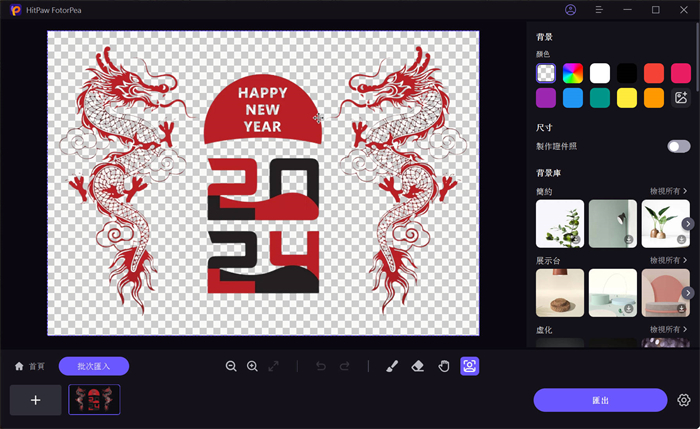Image resolution: width=700 pixels, height=429 pixels.
Task: Click the 顏色 label
Action: [543, 54]
